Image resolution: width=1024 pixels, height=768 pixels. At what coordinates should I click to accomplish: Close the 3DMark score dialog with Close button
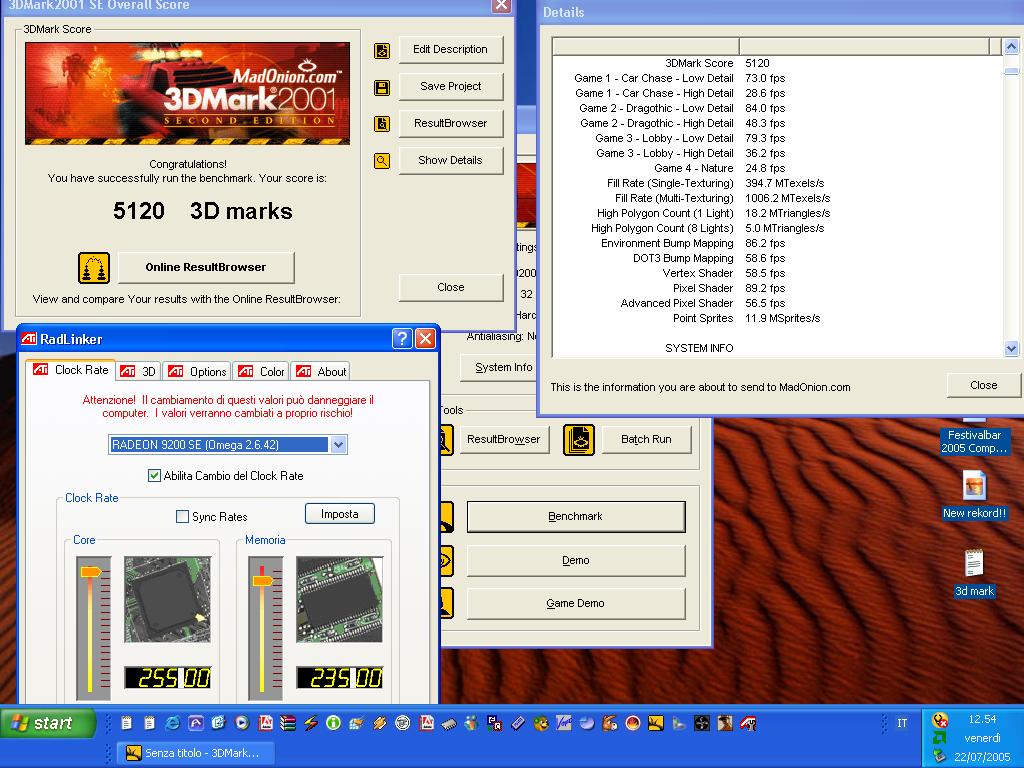pos(451,287)
